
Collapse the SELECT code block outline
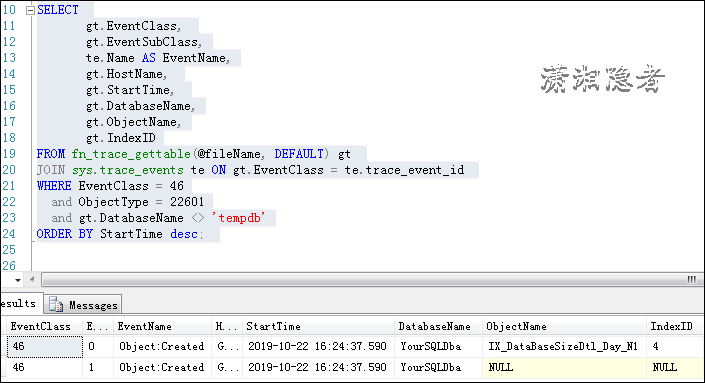pyautogui.click(x=30, y=10)
